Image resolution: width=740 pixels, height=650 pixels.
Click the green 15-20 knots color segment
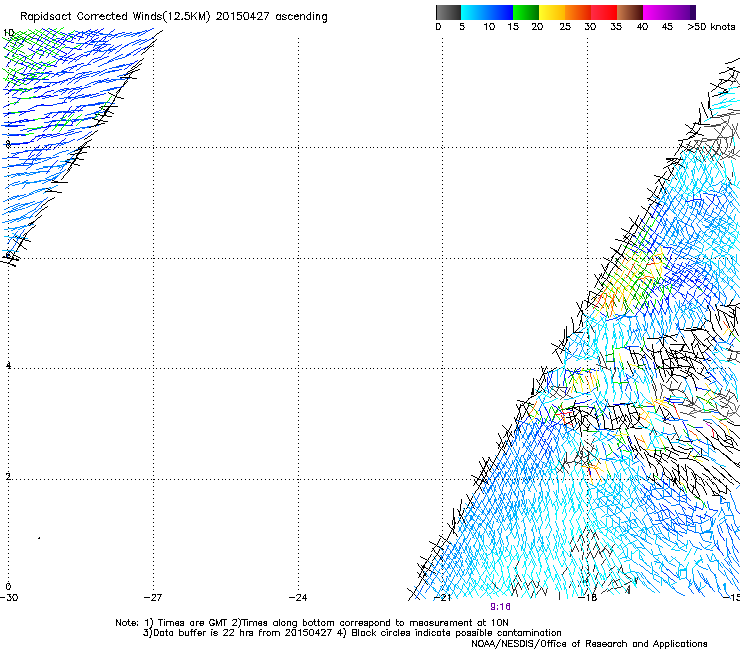(526, 12)
